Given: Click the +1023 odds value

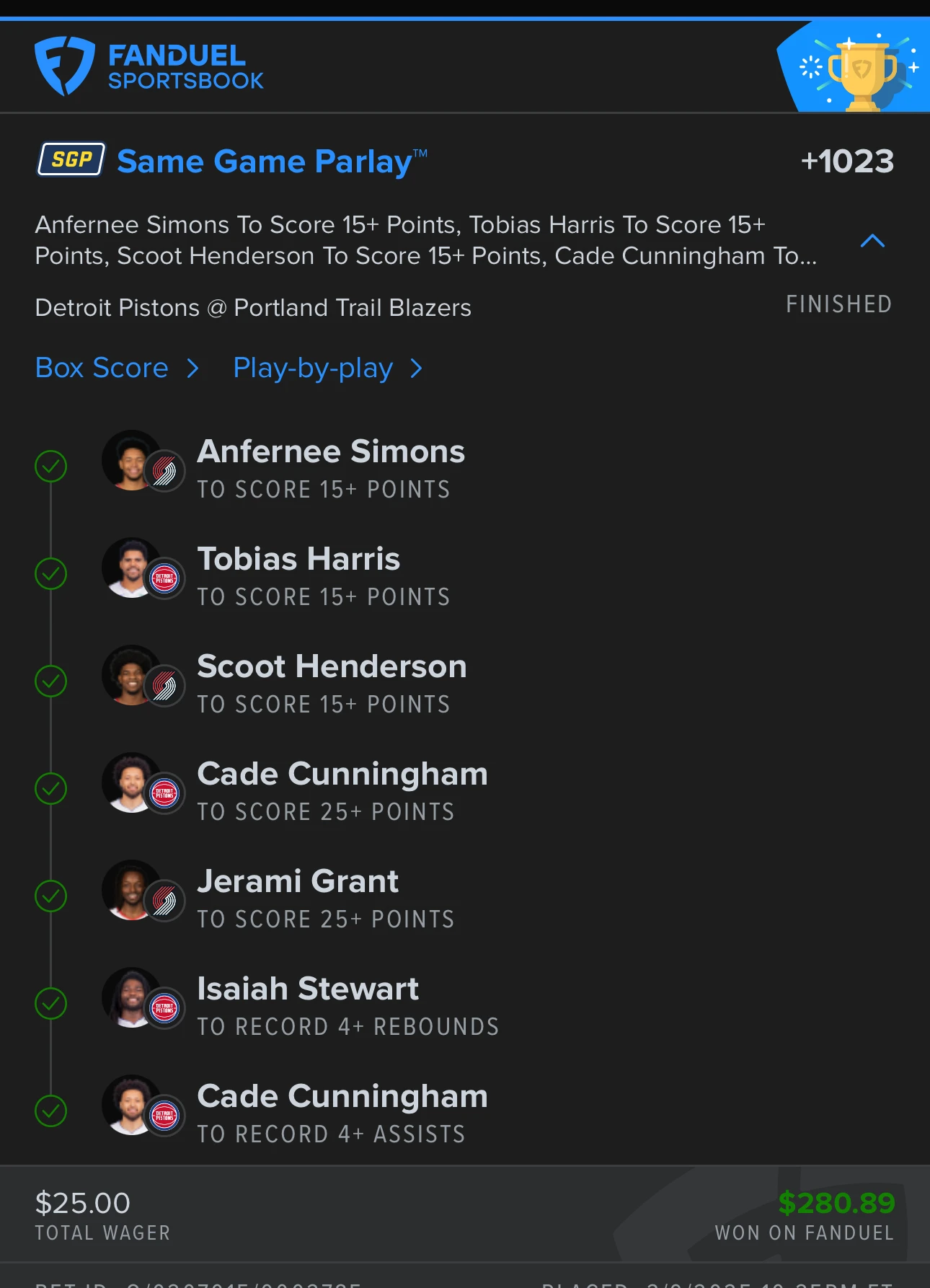Looking at the screenshot, I should pyautogui.click(x=848, y=162).
